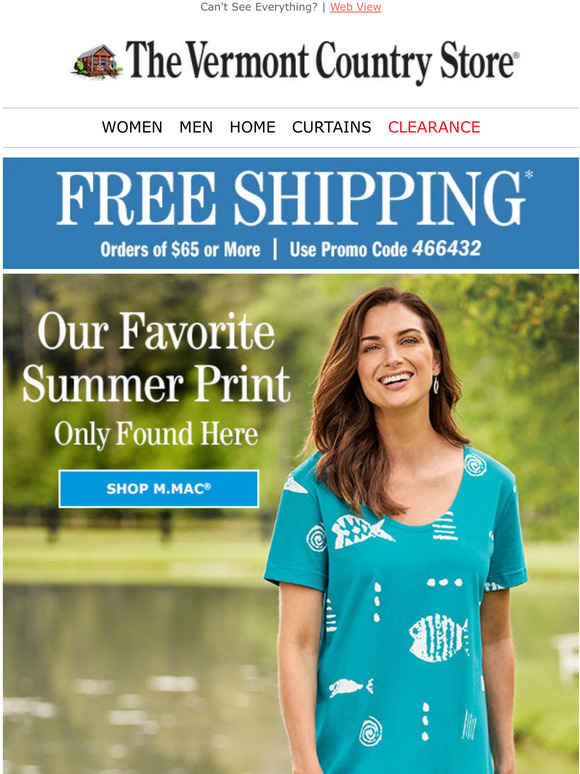This screenshot has width=580, height=774.
Task: Click the large striped fish print on tee
Action: (439, 638)
